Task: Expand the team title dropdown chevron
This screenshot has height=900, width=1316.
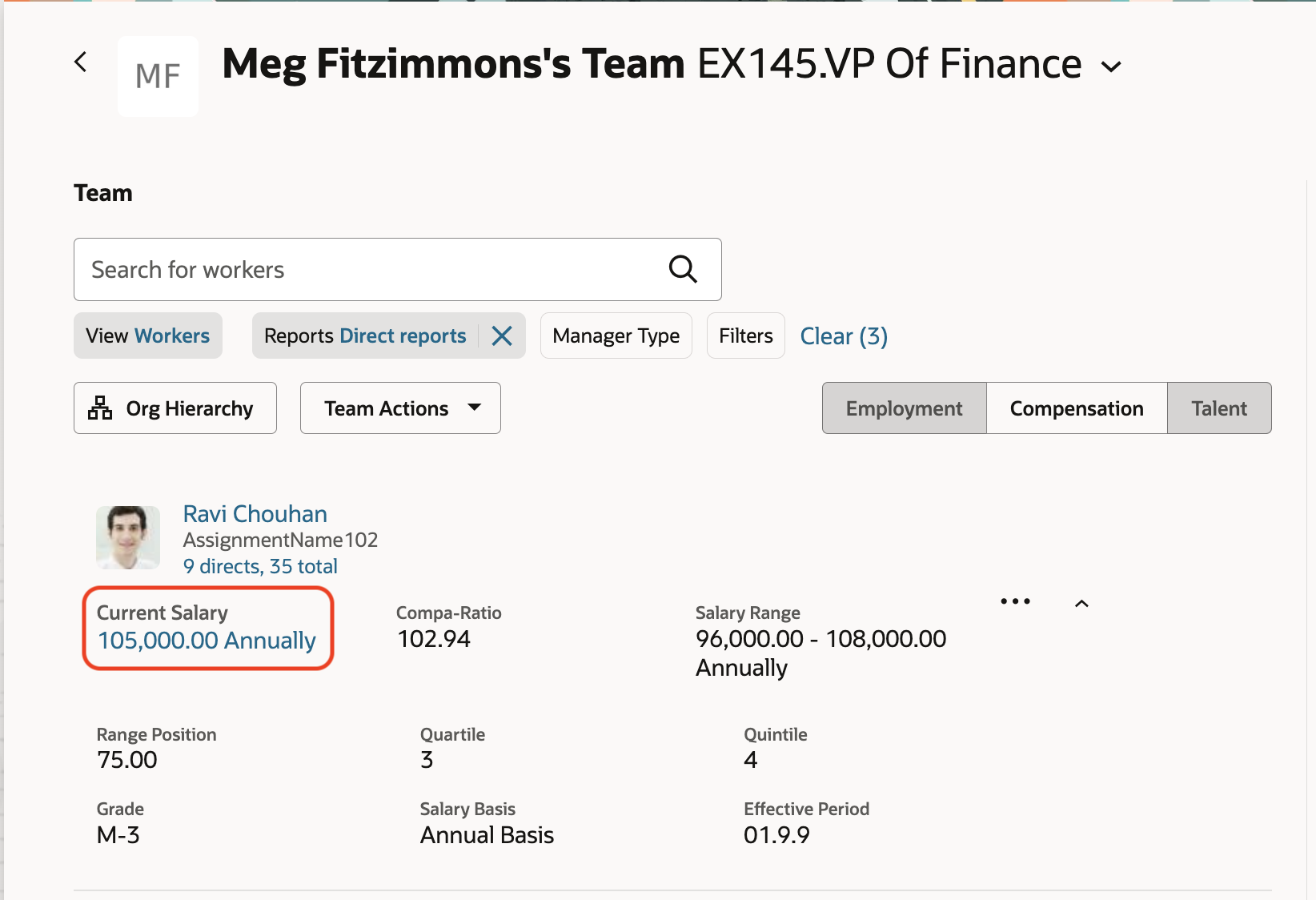Action: [x=1111, y=67]
